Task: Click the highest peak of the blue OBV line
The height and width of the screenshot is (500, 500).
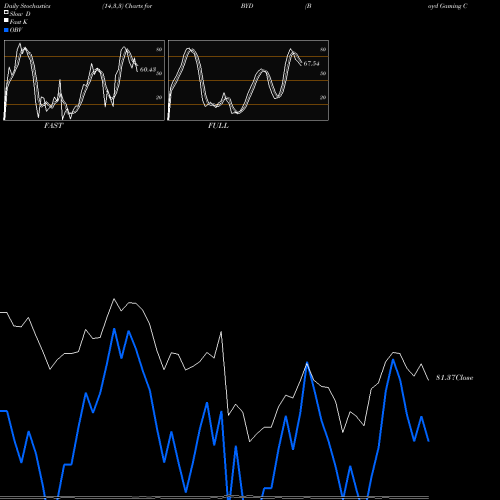Action: (114, 329)
